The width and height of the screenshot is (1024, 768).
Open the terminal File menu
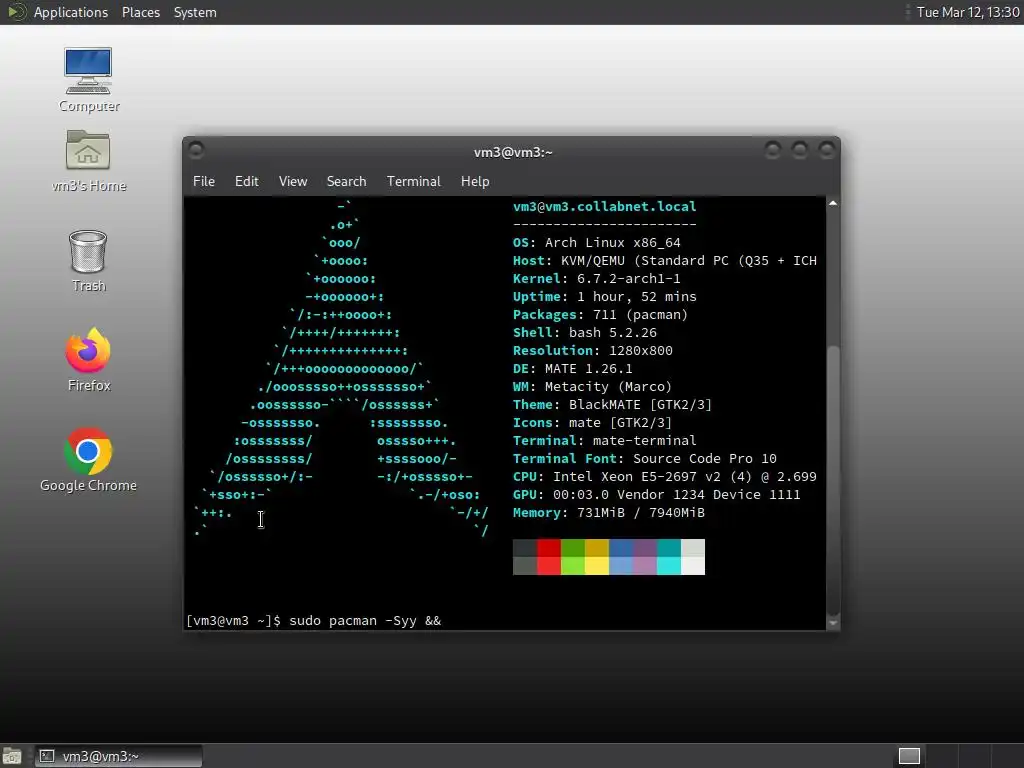pyautogui.click(x=204, y=182)
